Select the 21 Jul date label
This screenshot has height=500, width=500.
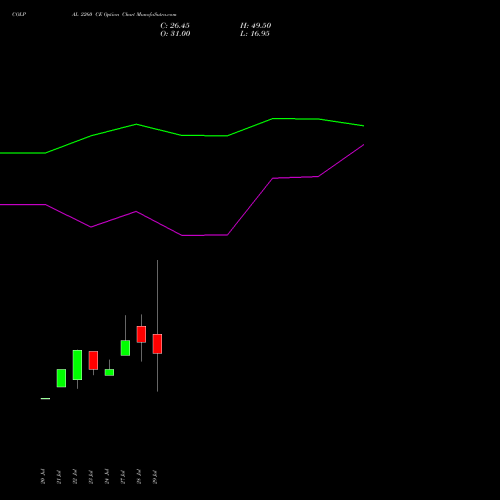pyautogui.click(x=59, y=476)
